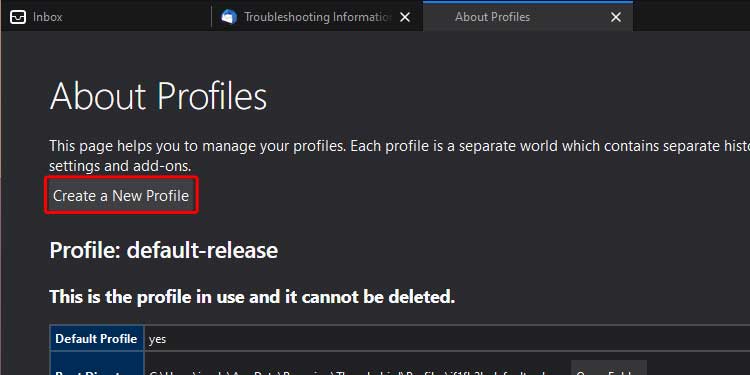Close the Troubleshooting Information tab

point(405,17)
